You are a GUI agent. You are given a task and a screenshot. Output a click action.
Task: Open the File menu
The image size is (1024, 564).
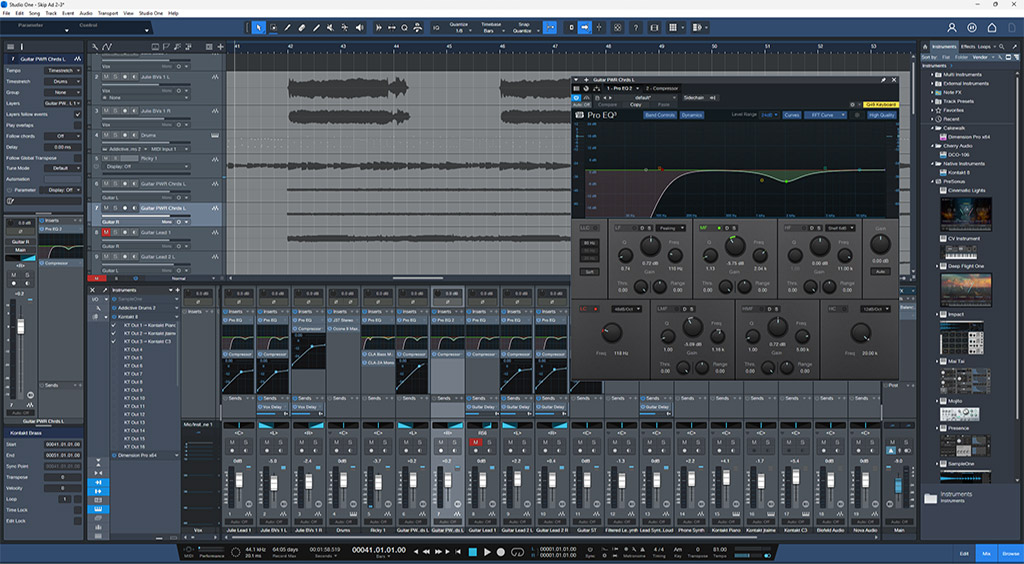click(7, 13)
